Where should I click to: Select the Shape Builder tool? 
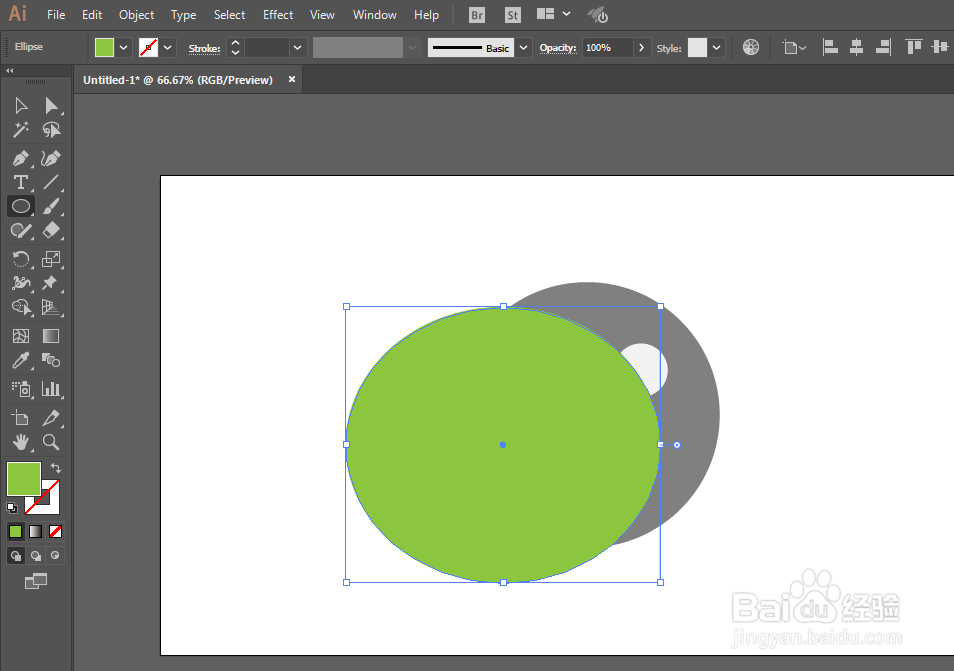21,307
